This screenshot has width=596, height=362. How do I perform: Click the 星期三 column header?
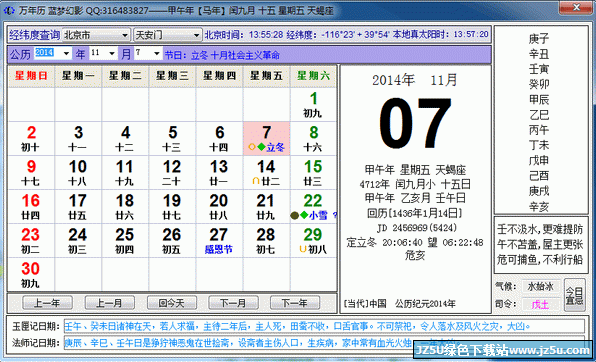point(172,76)
